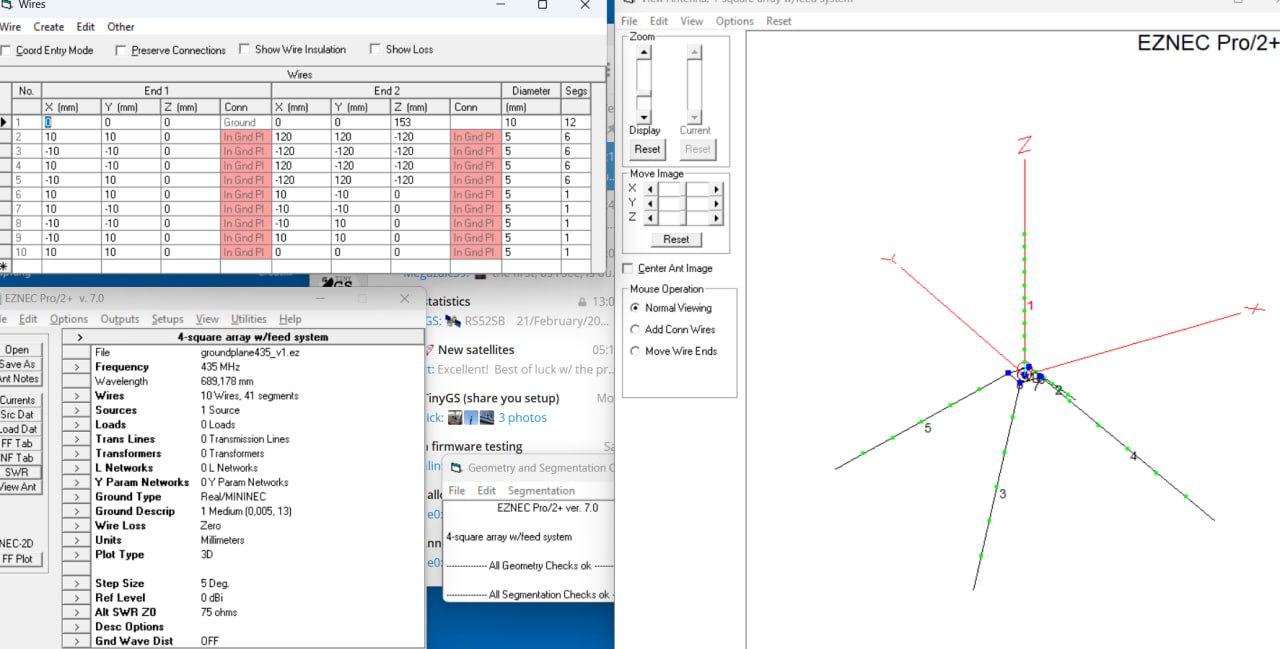Click the wire 2 End 1 X cell
This screenshot has height=649, width=1280.
[x=69, y=137]
